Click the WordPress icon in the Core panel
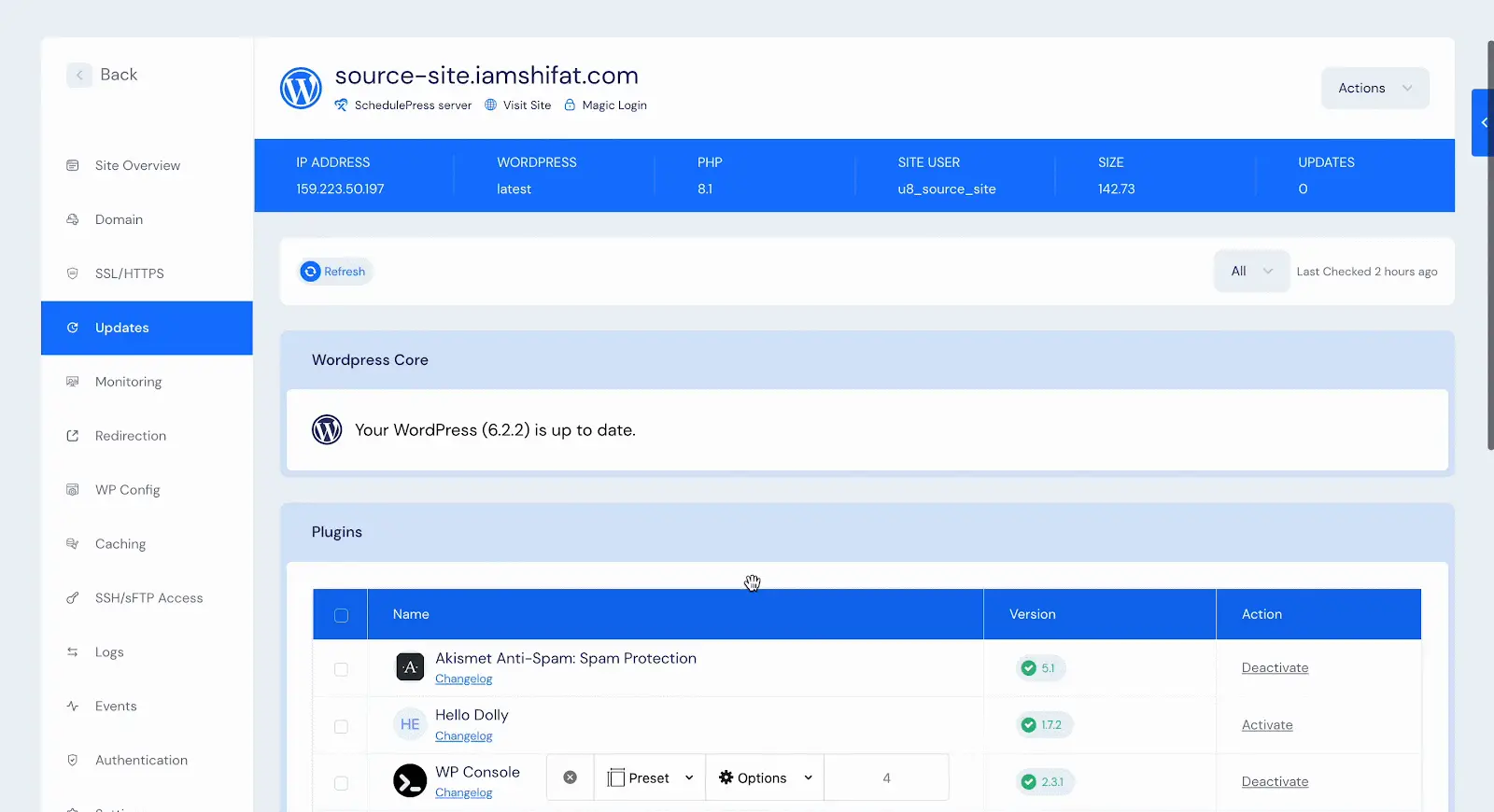Screen dimensions: 1494x812 pyautogui.click(x=327, y=430)
